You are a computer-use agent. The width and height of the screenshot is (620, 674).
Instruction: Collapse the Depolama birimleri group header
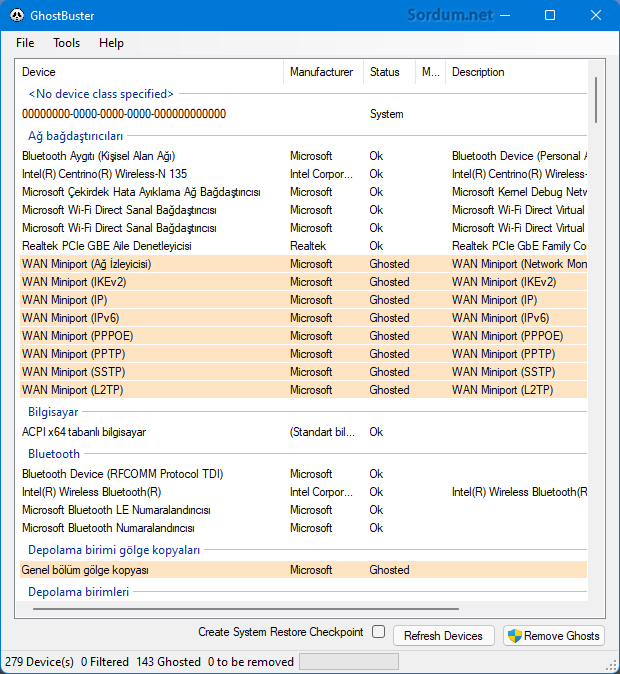click(x=79, y=592)
